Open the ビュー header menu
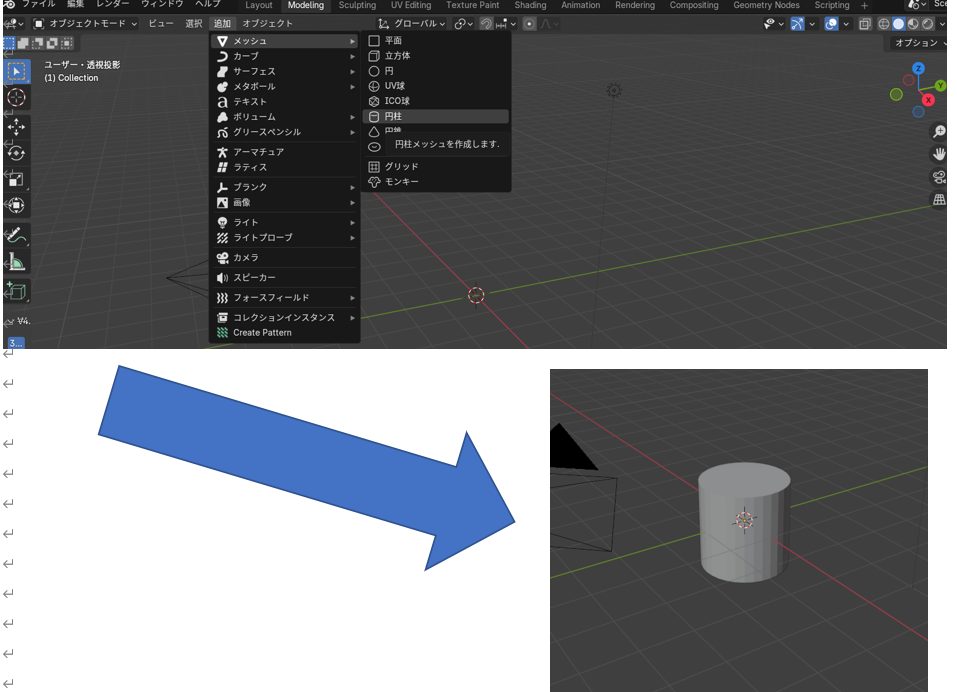 pyautogui.click(x=160, y=23)
